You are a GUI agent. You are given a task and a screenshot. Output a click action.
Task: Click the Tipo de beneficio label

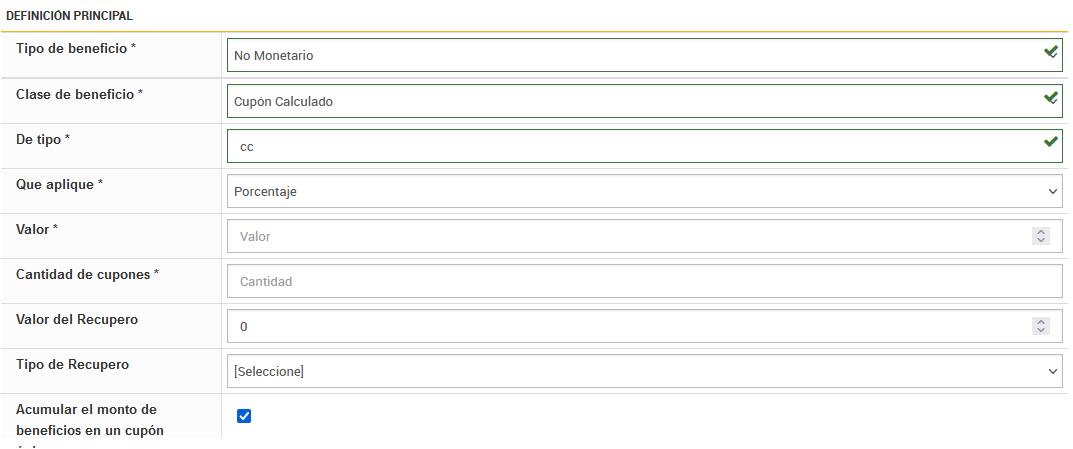[x=75, y=49]
